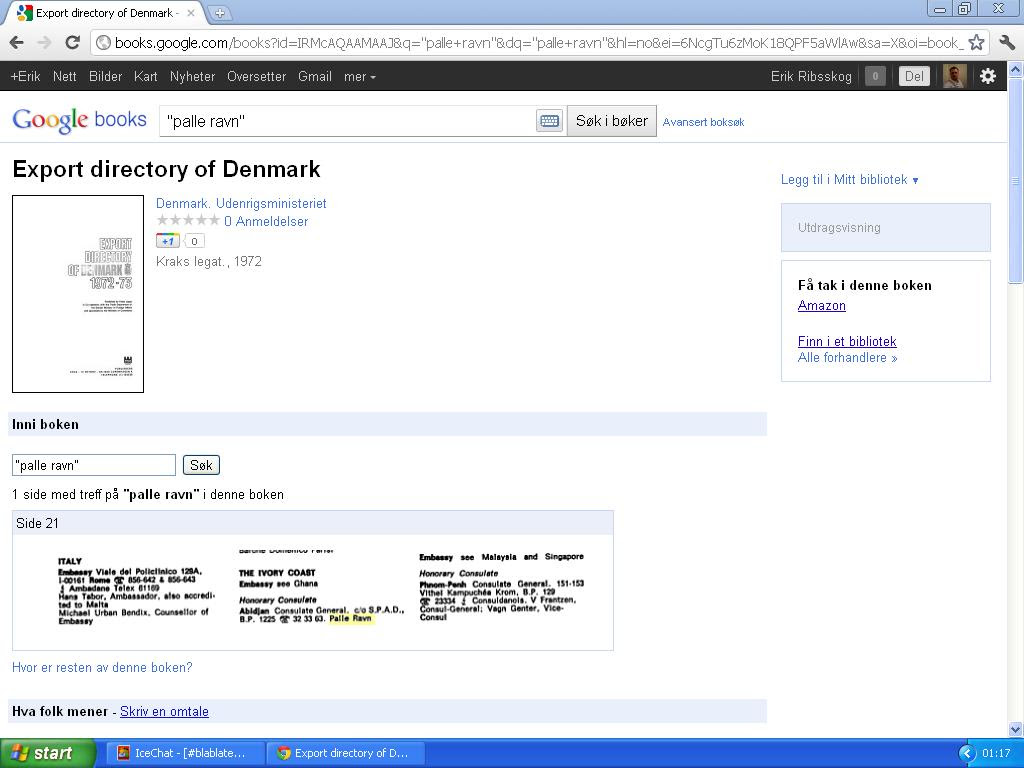The width and height of the screenshot is (1024, 768).
Task: Click the 'Side 21' result heading
Action: (x=37, y=523)
